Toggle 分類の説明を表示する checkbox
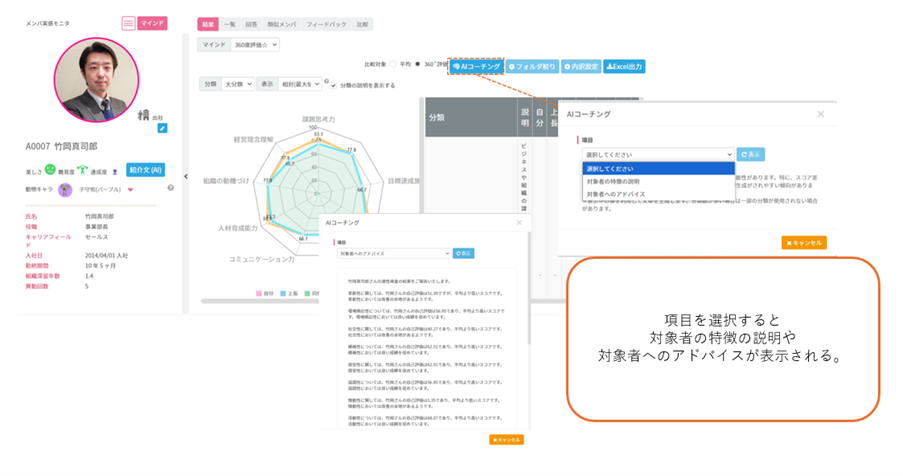The image size is (903, 476). pos(332,85)
